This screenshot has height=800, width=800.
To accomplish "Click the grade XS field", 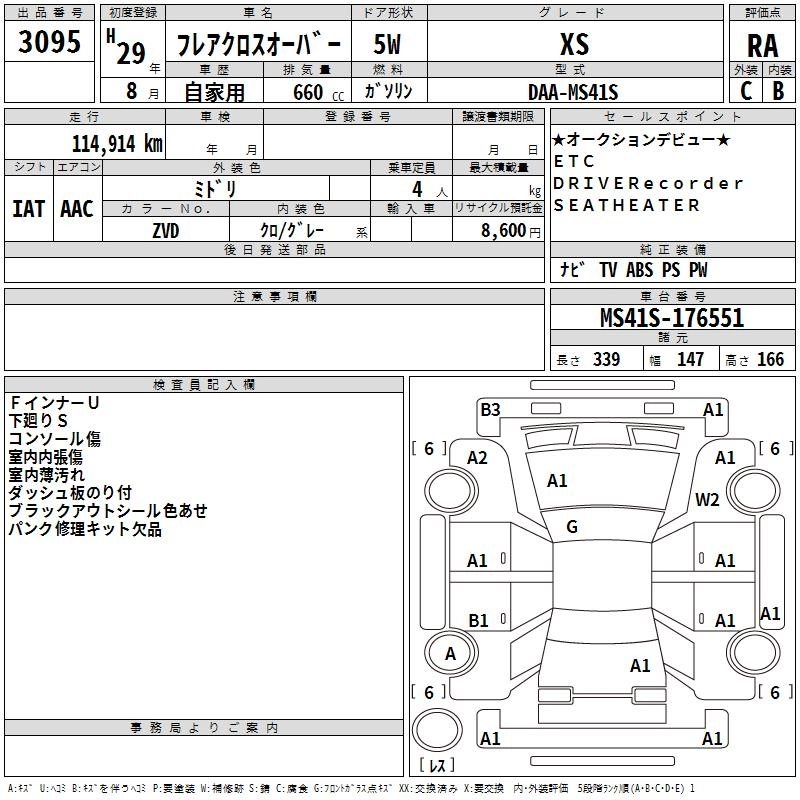I will coord(574,45).
